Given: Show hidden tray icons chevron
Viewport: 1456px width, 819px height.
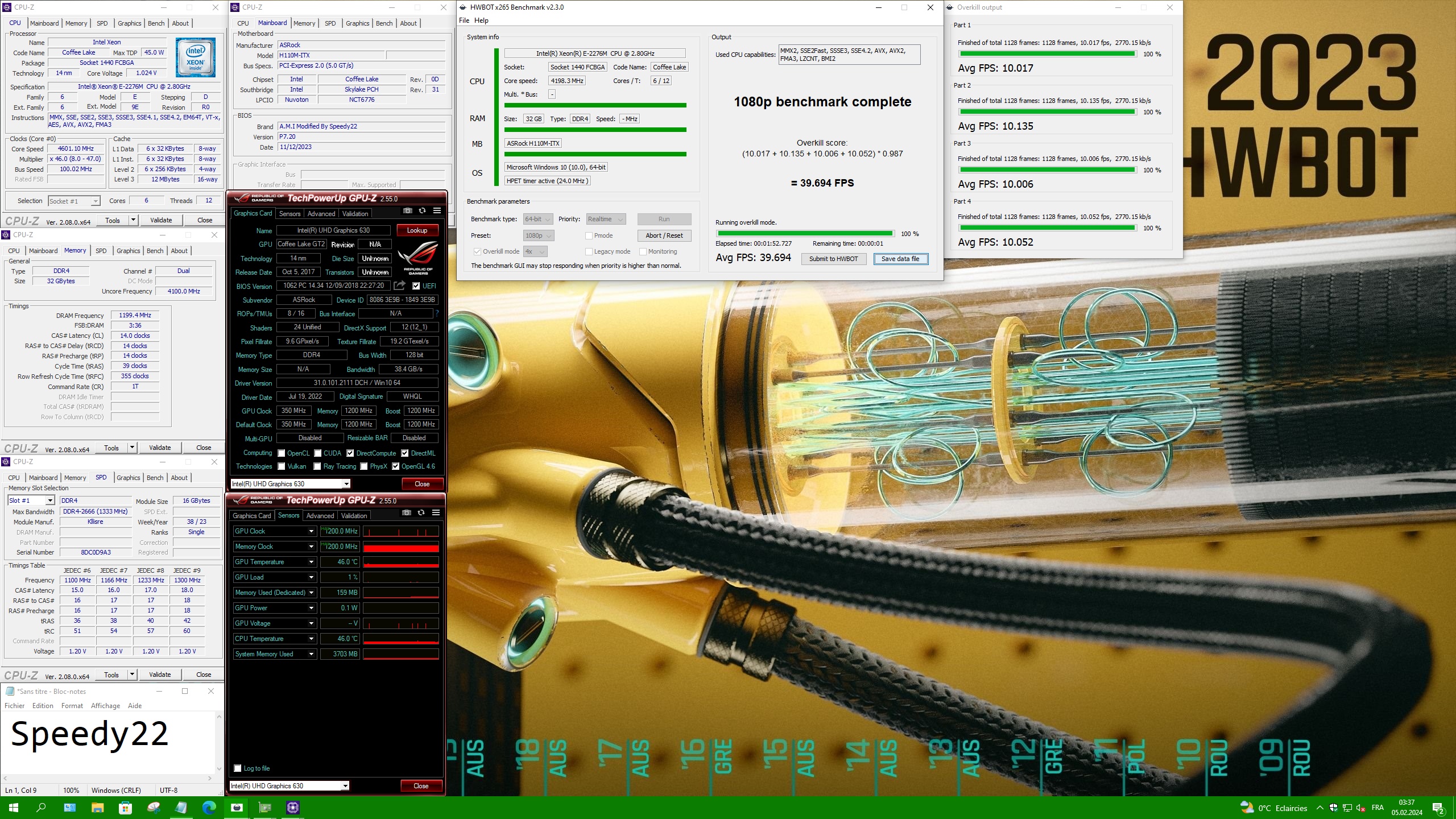Looking at the screenshot, I should tap(1320, 808).
